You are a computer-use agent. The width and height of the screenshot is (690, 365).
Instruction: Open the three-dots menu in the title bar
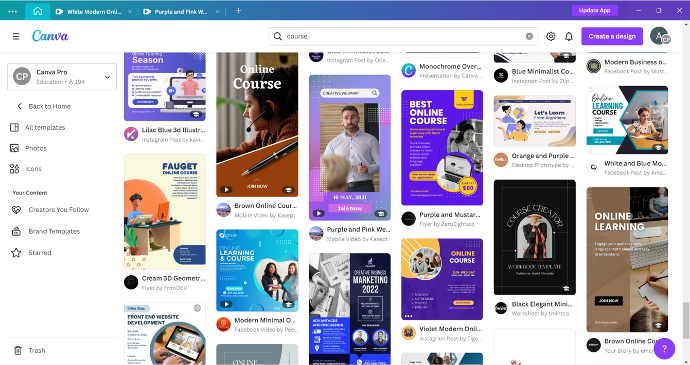point(12,11)
